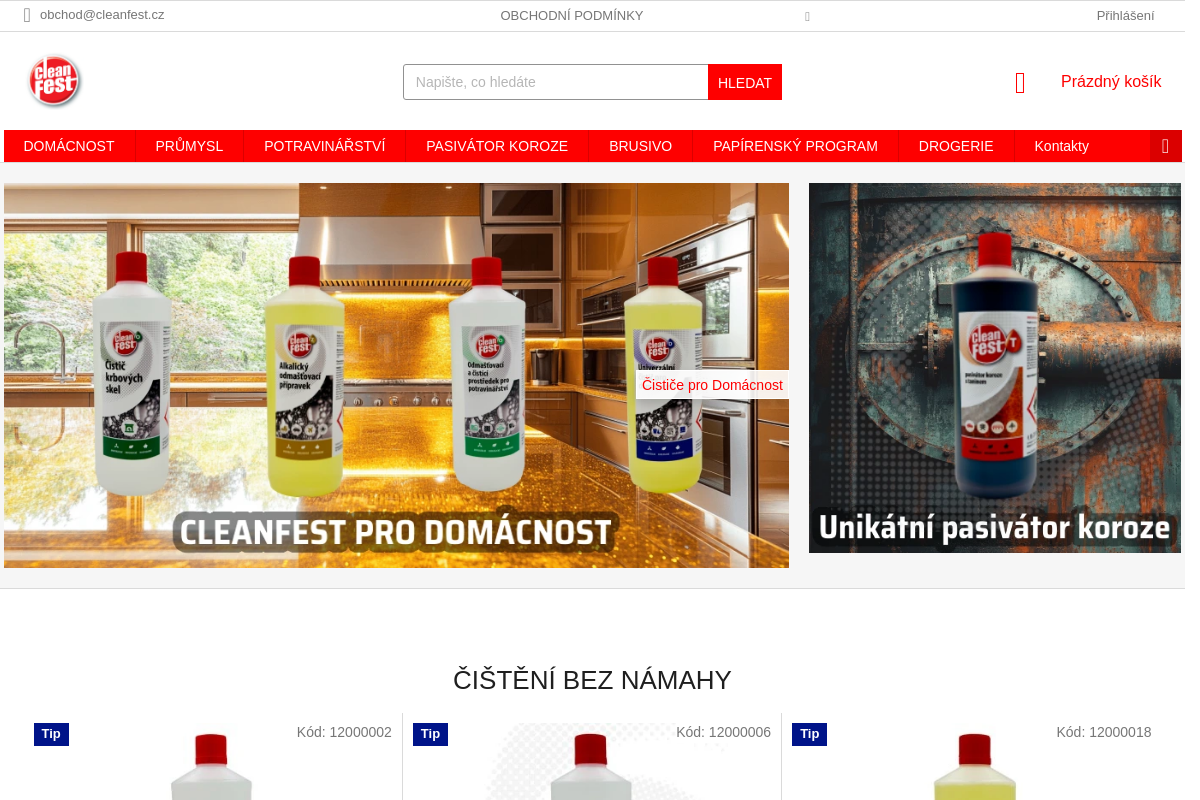
Task: Click Čističe pro Domácnost banner label
Action: 712,385
